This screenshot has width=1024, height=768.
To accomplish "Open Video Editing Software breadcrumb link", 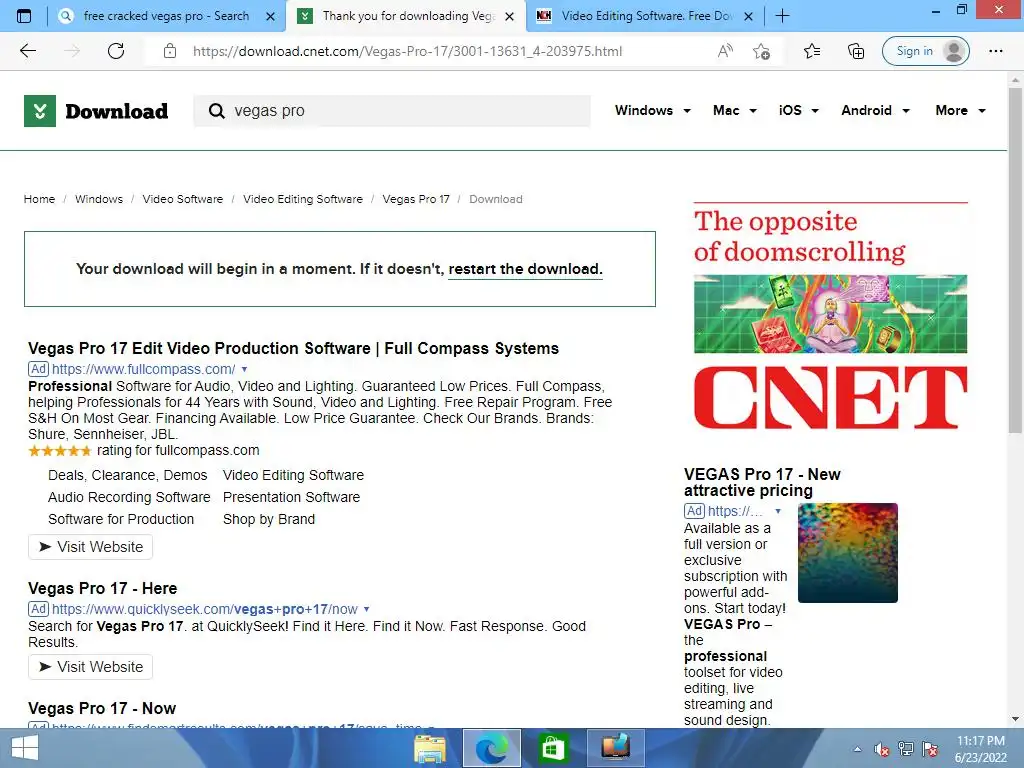I will tap(303, 199).
